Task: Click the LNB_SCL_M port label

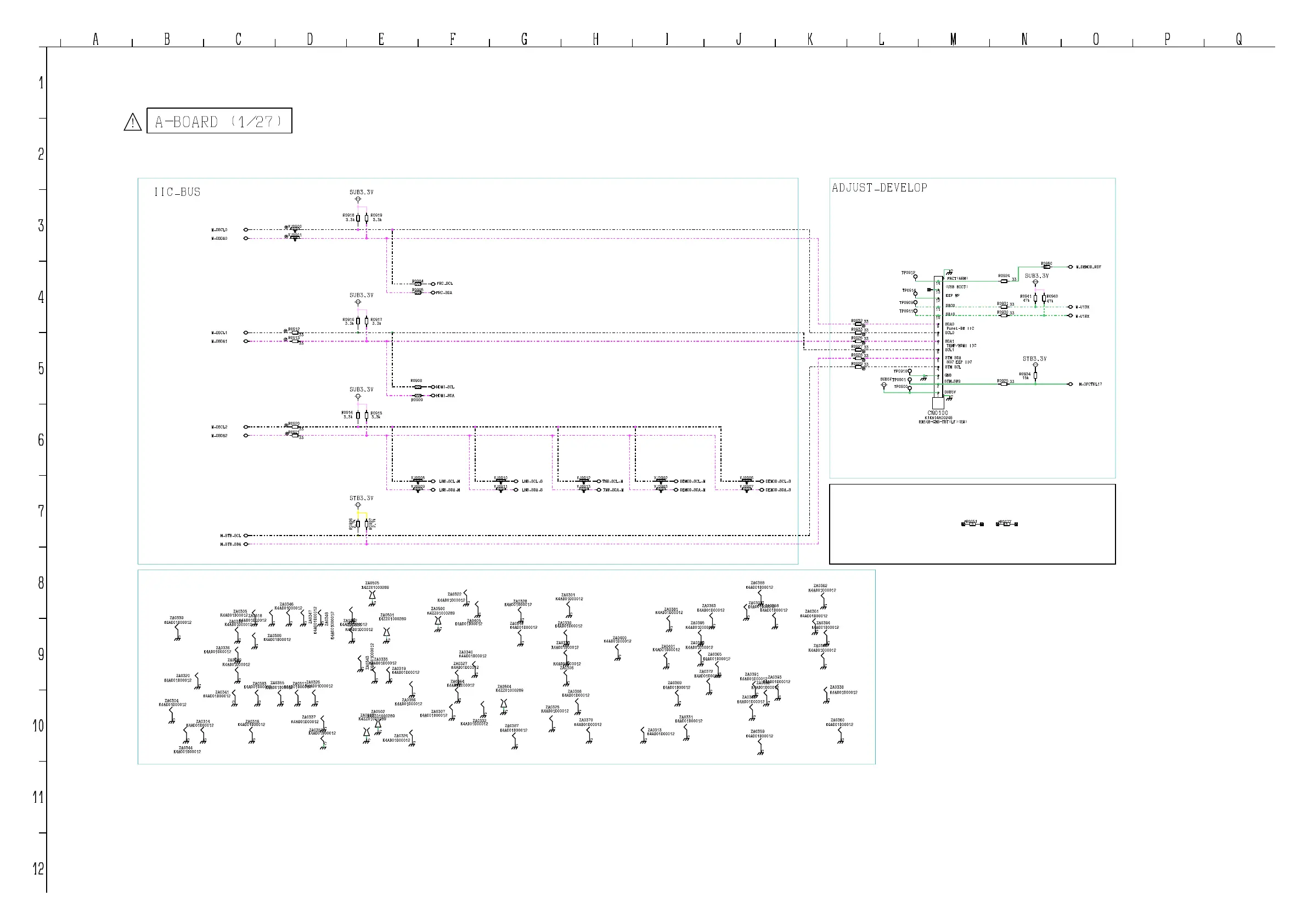Action: click(x=449, y=482)
